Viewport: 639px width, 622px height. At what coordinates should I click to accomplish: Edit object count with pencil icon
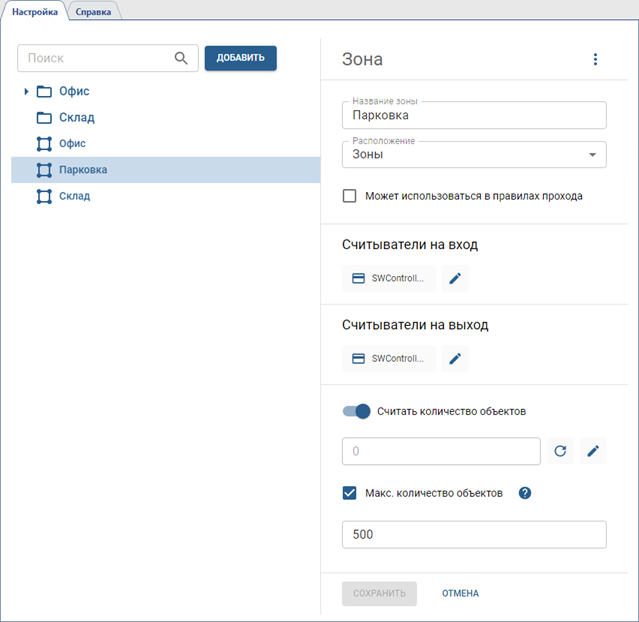click(x=593, y=451)
